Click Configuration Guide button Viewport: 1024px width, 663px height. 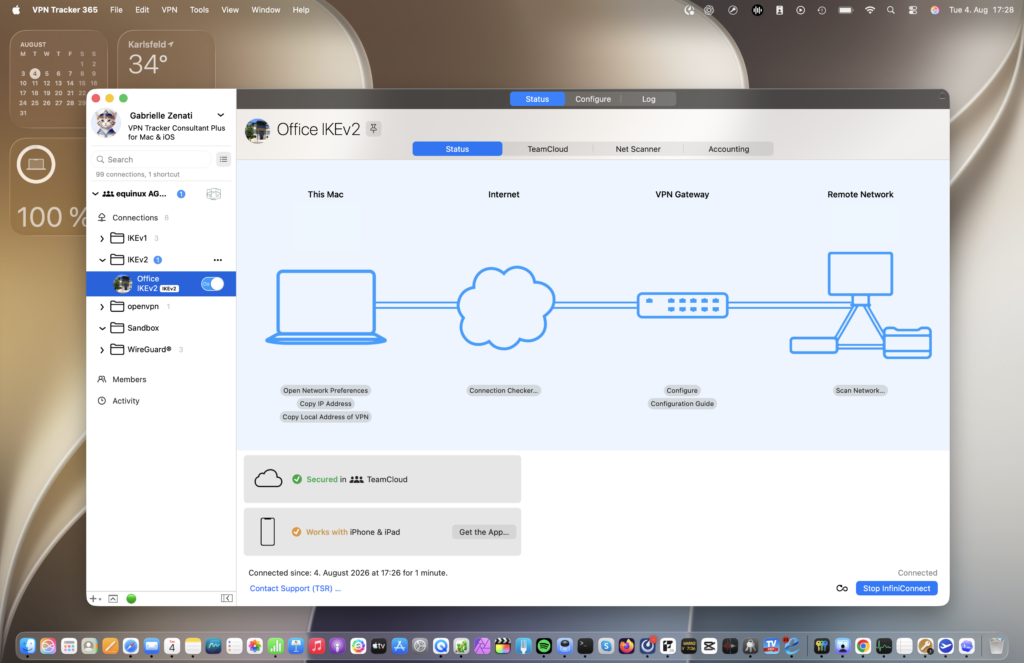tap(682, 404)
